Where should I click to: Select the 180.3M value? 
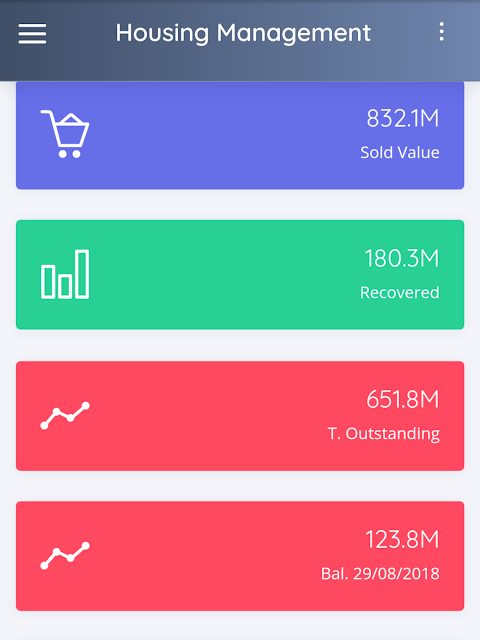tap(402, 258)
